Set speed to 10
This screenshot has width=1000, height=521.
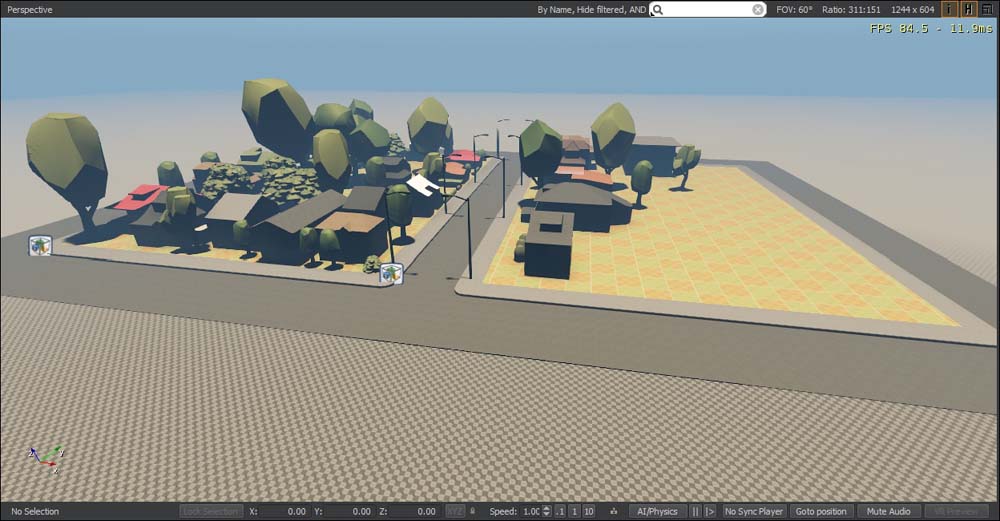(589, 511)
